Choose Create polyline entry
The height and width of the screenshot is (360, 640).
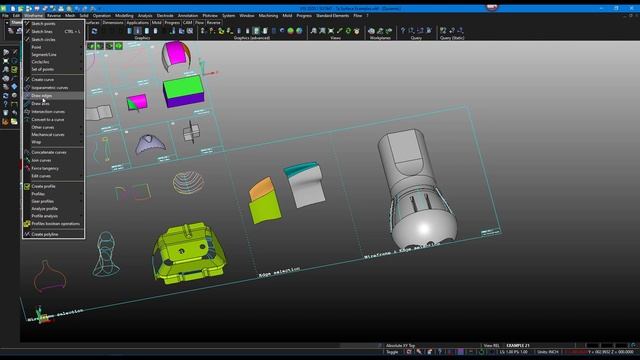[x=53, y=234]
